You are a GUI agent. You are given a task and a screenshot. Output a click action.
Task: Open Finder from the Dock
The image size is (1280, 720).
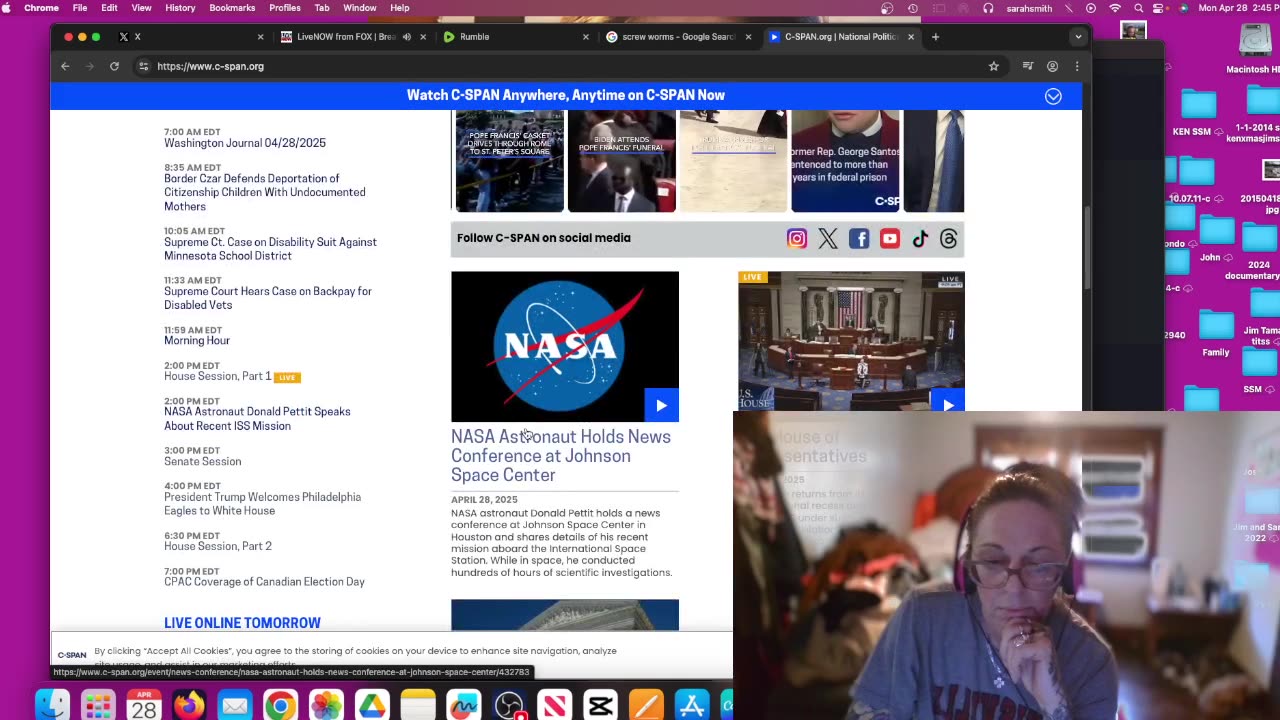(52, 706)
